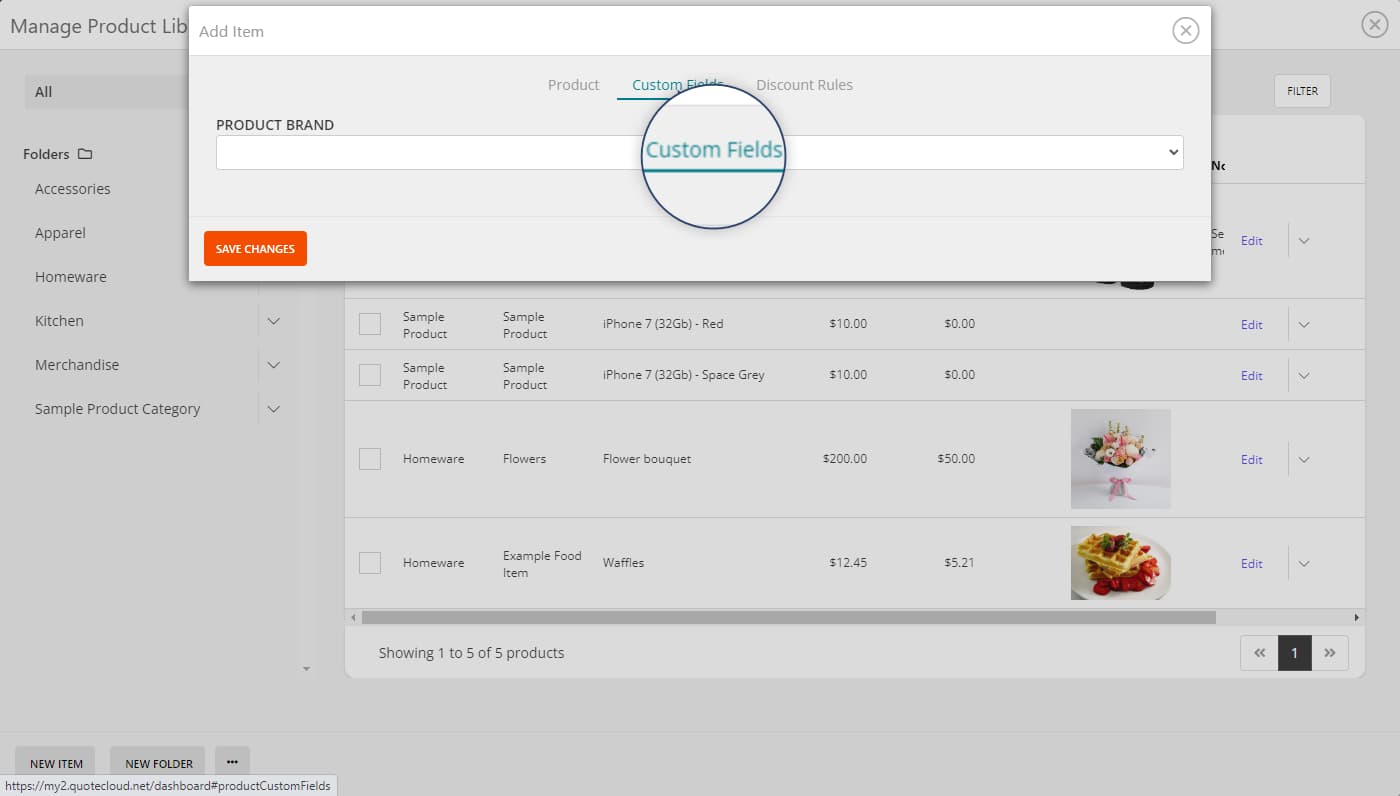Open the FILTER panel

1301,90
